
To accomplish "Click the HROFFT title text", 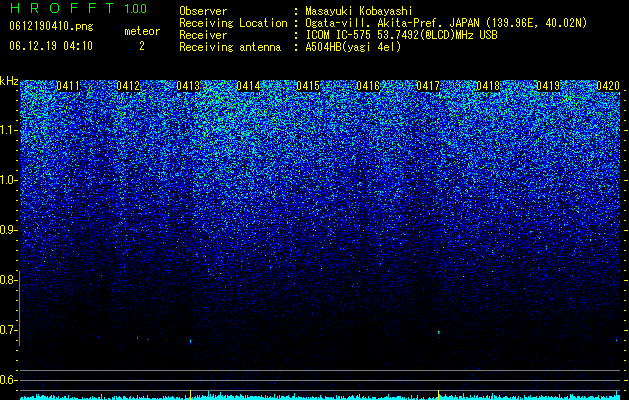I will point(62,8).
